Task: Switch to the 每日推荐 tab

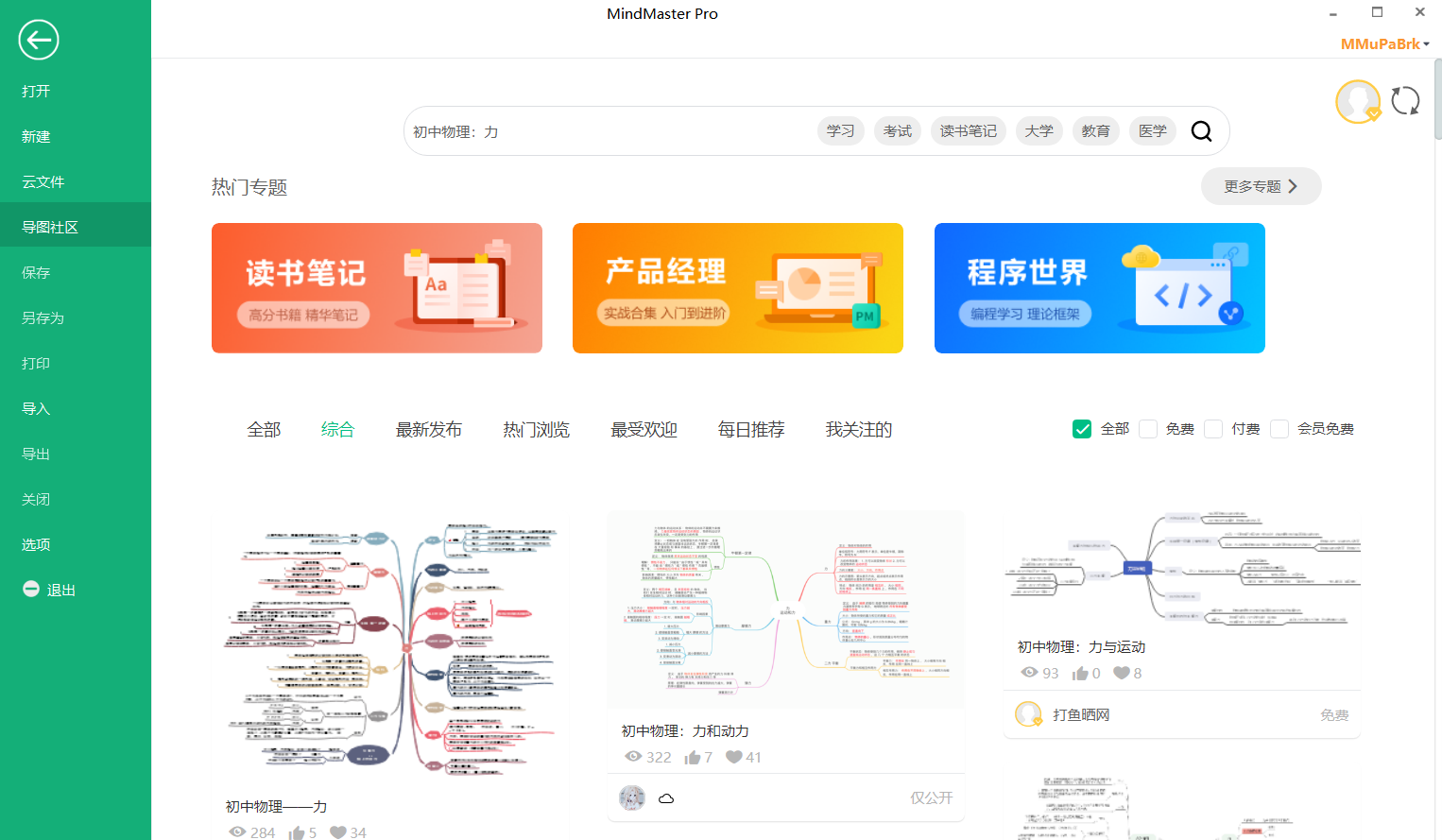Action: pos(751,430)
